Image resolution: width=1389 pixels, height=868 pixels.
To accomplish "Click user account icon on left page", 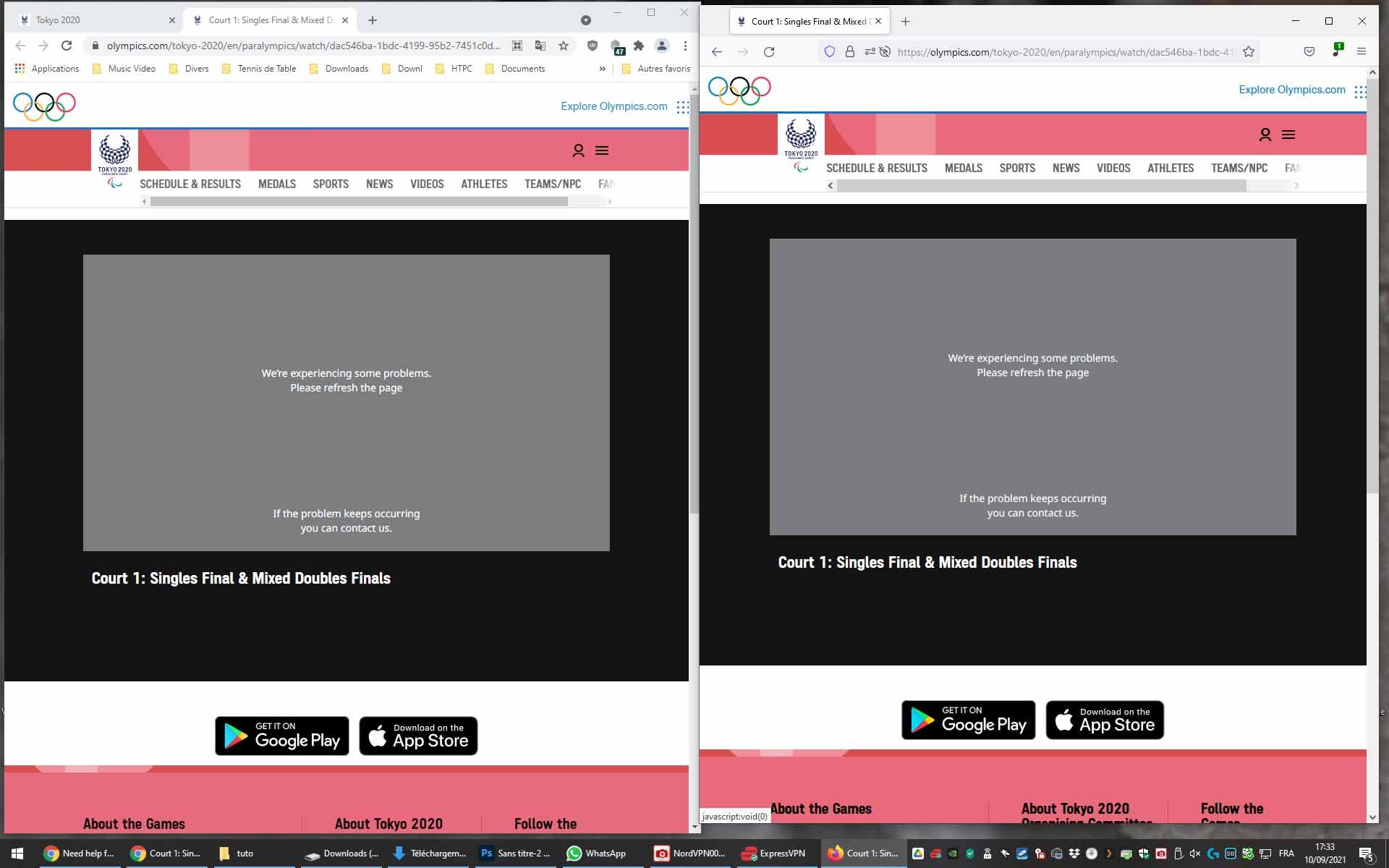I will tap(578, 150).
